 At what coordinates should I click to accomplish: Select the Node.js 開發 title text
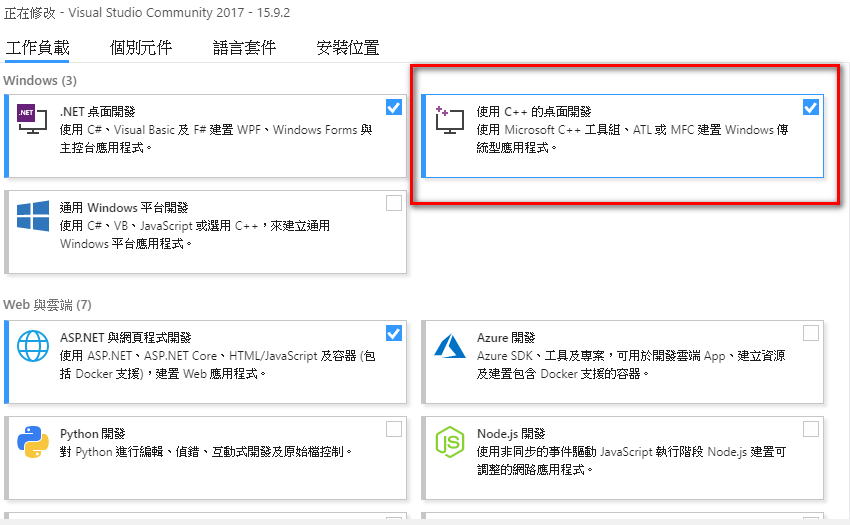511,434
